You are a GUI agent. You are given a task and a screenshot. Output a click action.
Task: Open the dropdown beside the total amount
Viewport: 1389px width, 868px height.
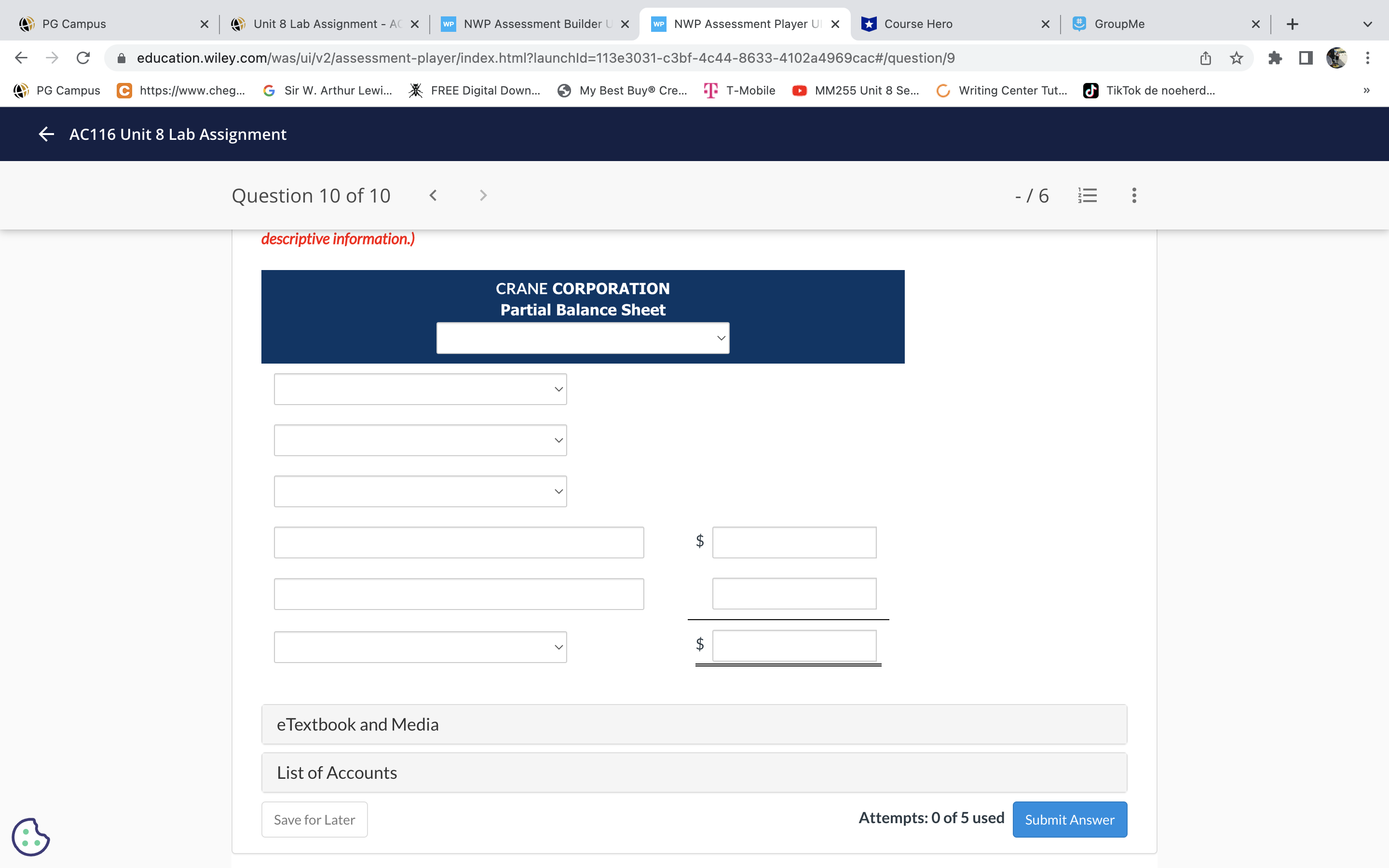click(x=420, y=647)
